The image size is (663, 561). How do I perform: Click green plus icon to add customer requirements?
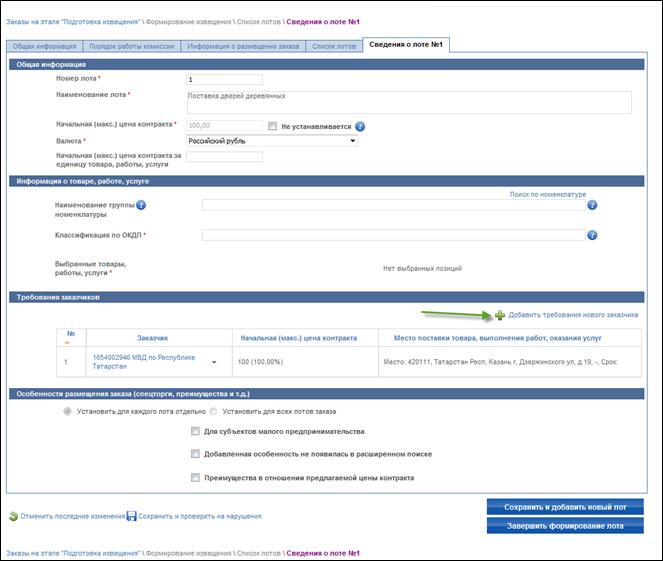500,315
